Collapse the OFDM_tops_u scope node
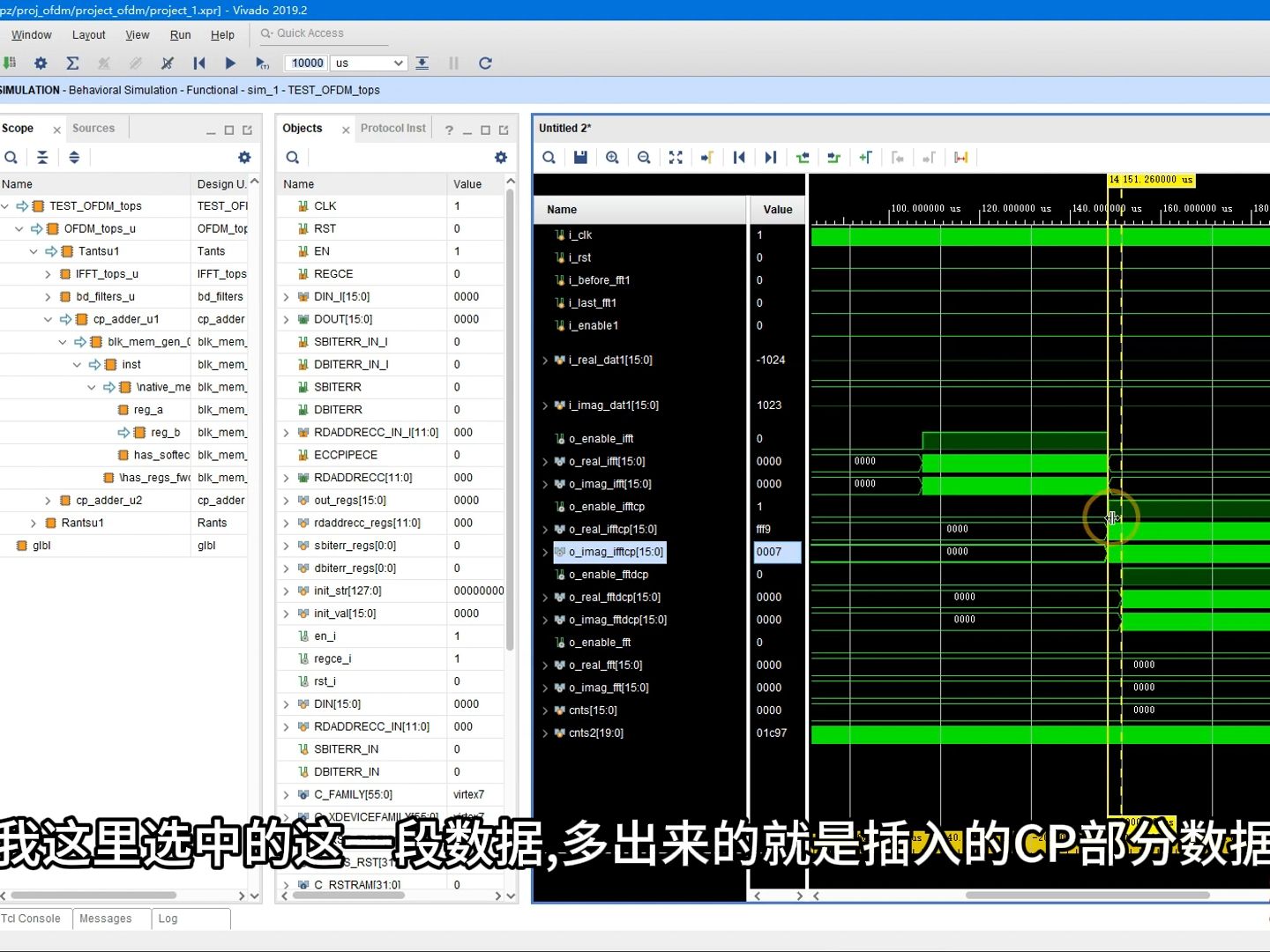The image size is (1270, 952). pyautogui.click(x=19, y=228)
